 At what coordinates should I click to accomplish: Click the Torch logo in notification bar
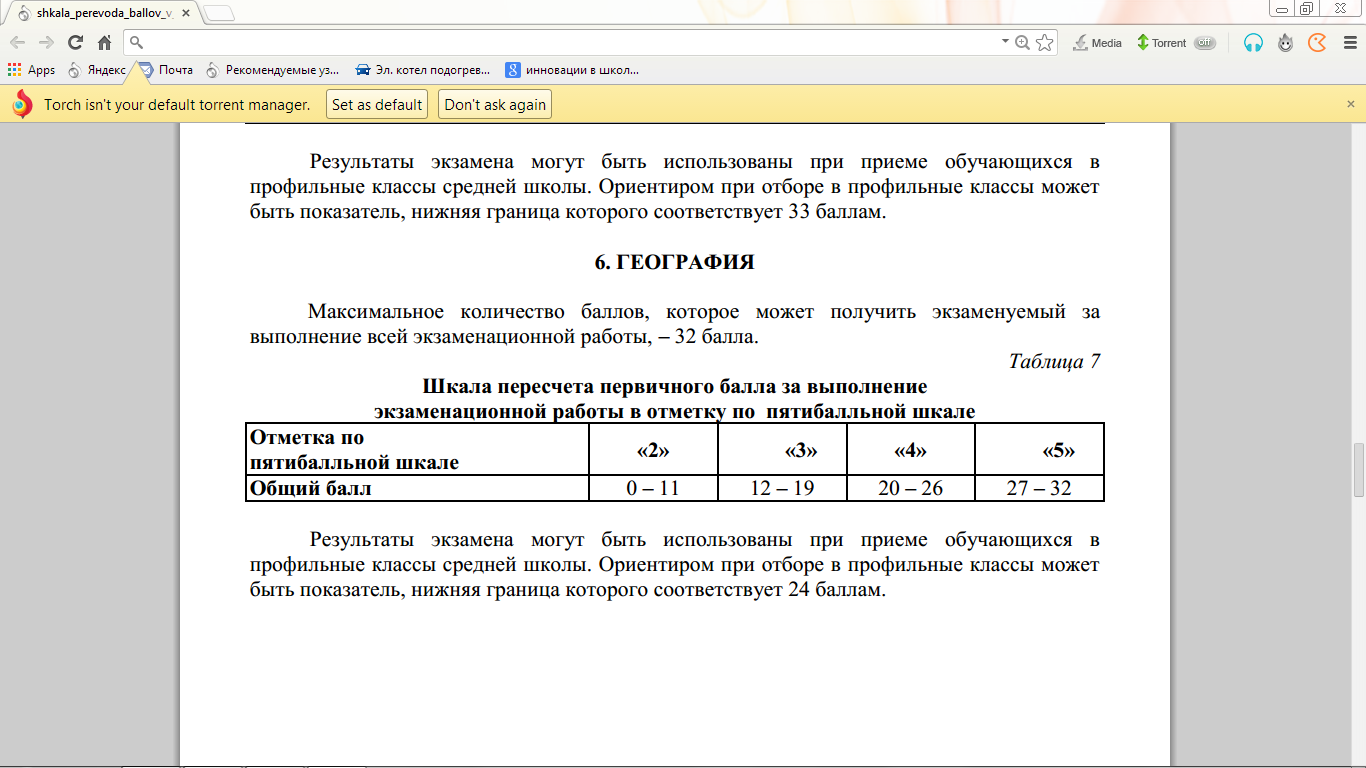(21, 104)
